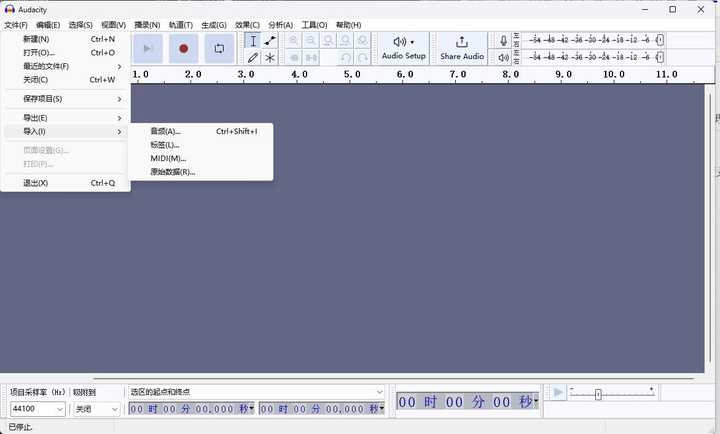Image resolution: width=720 pixels, height=434 pixels.
Task: Click the vertical scrollbar of track area
Action: click(710, 228)
